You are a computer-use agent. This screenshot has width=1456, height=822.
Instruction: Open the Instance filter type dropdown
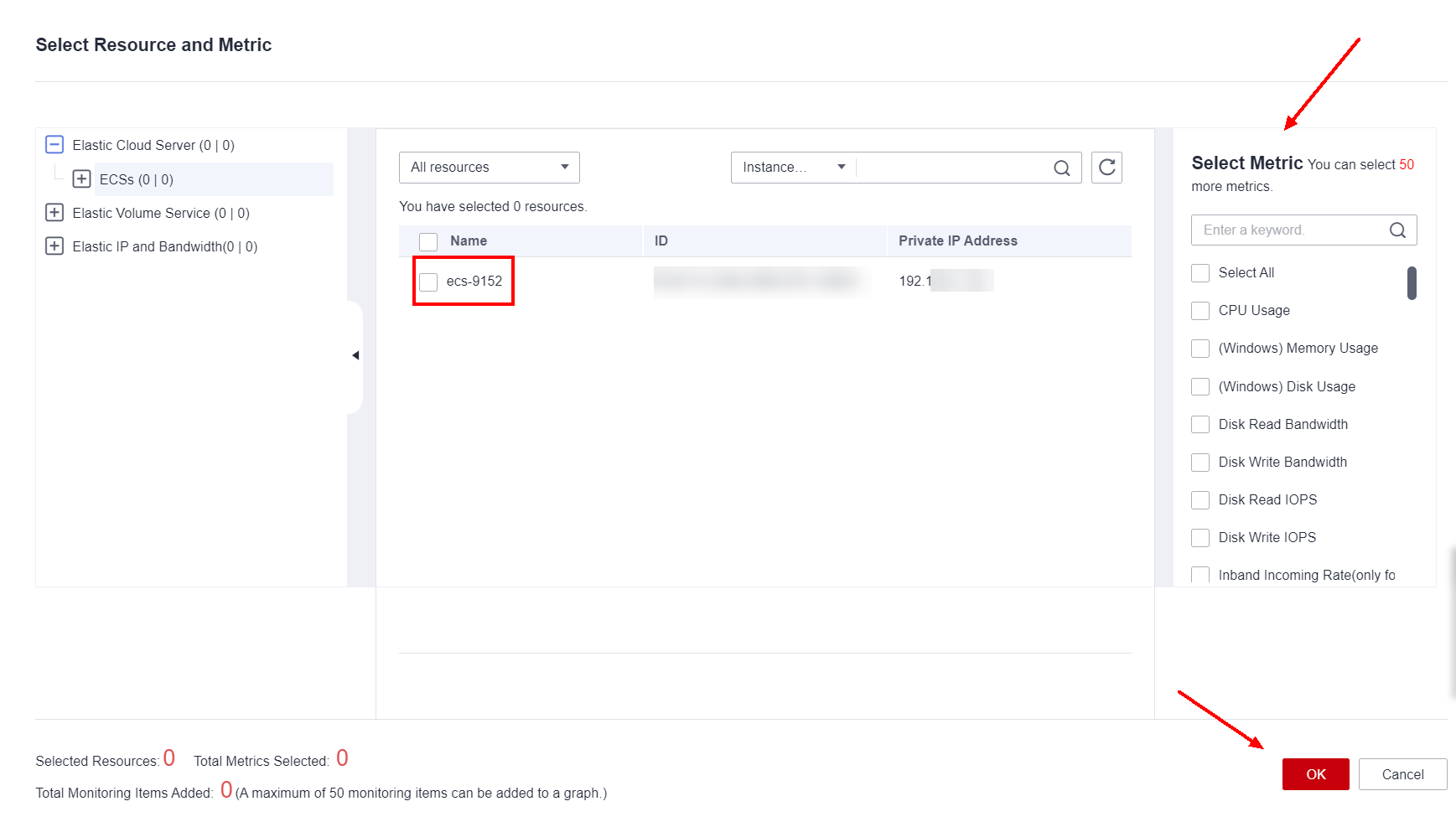793,168
